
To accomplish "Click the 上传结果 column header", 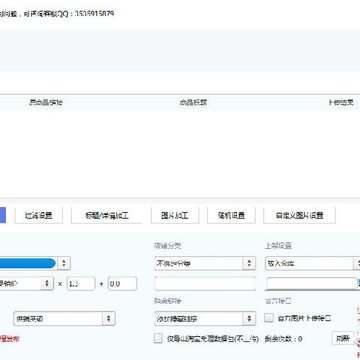I will click(x=340, y=102).
